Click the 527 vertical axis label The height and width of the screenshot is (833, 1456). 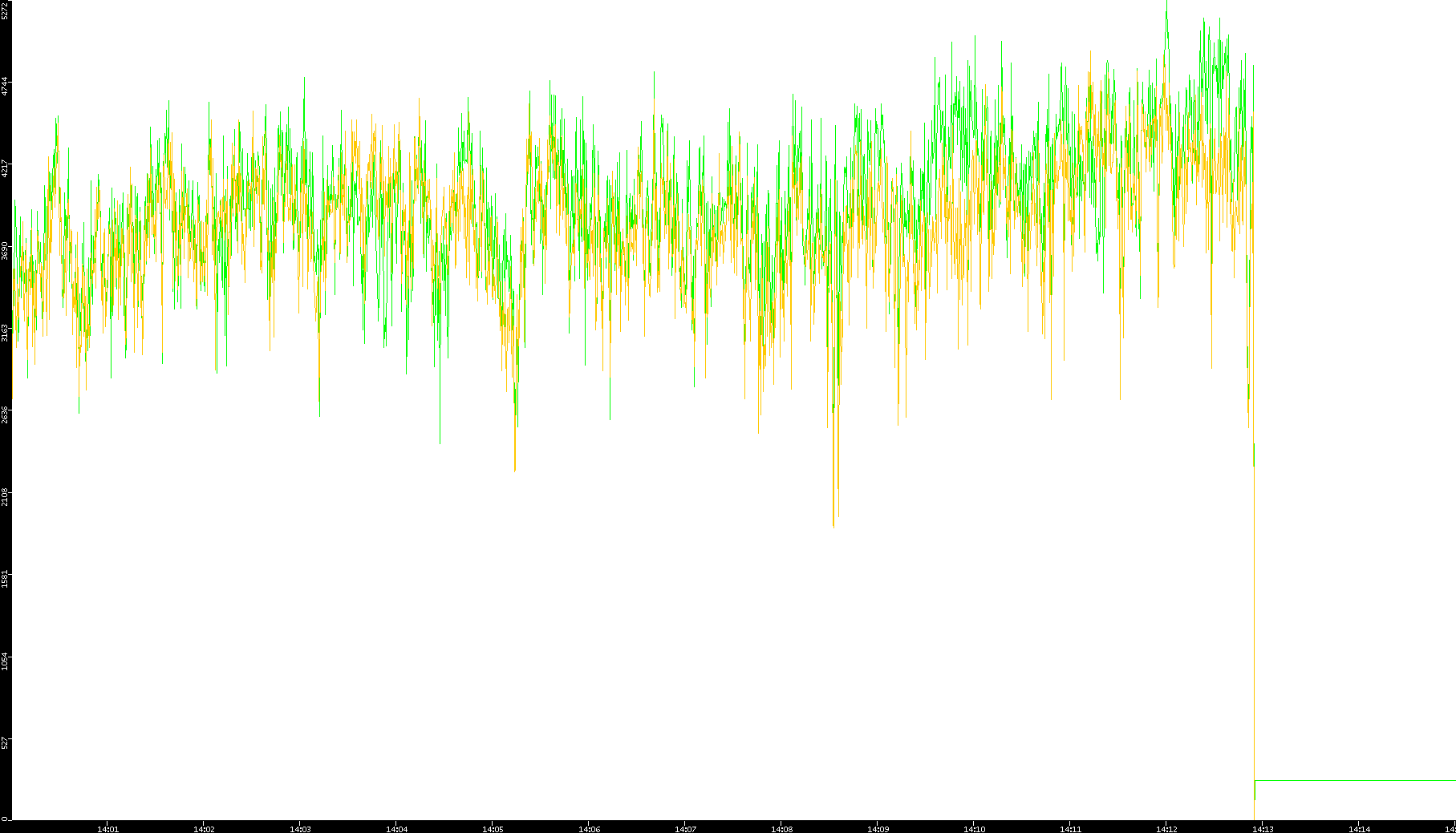tap(5, 742)
